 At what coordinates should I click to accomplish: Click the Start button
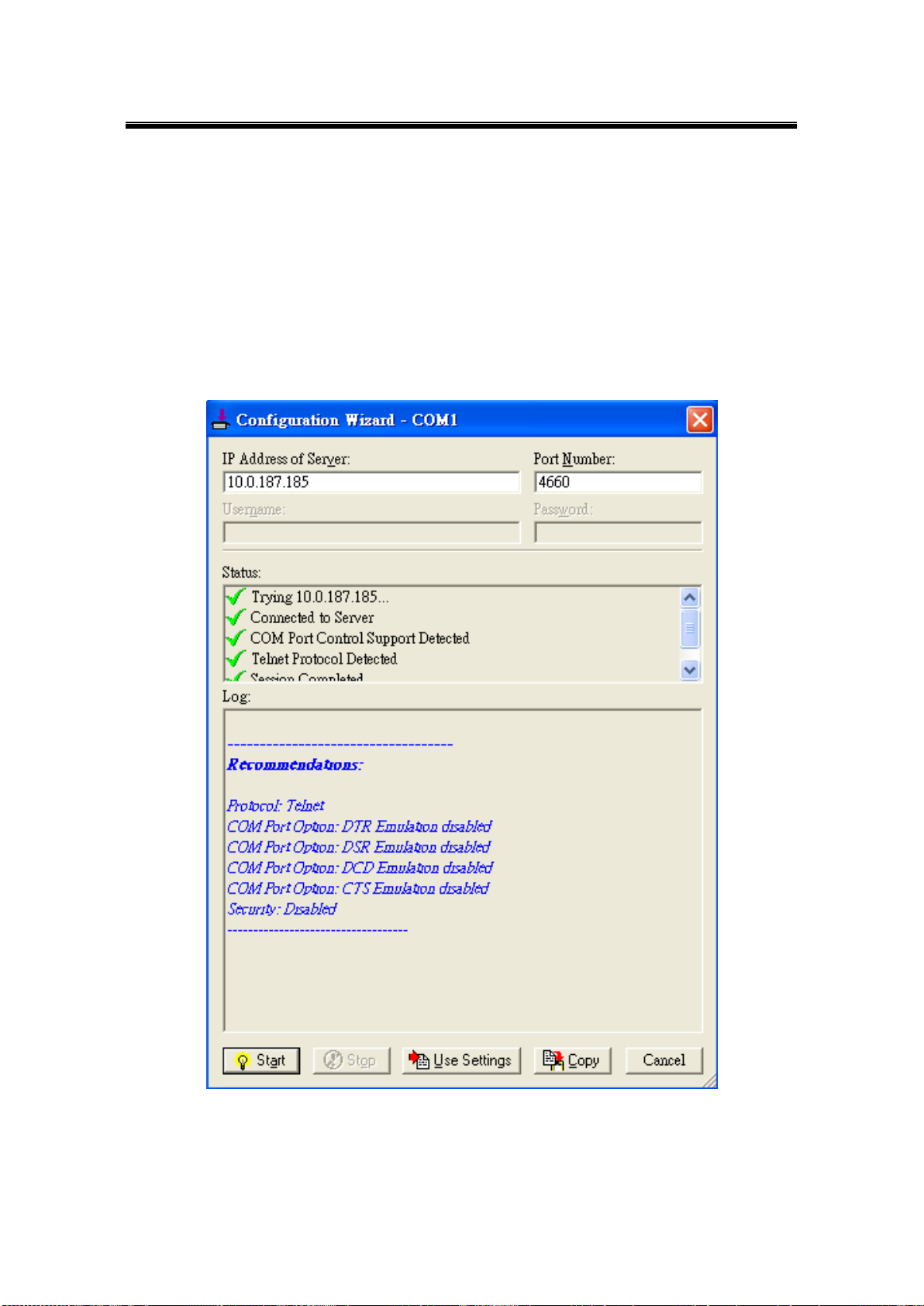tap(260, 1060)
